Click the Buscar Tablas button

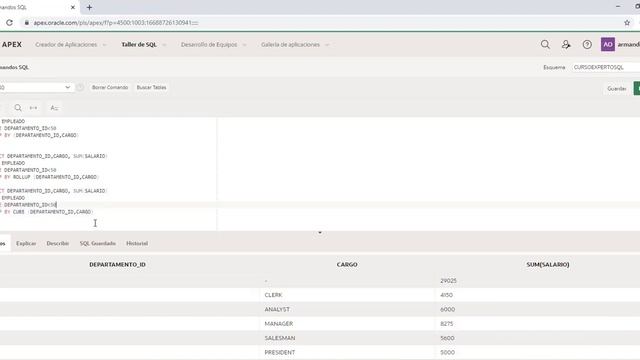pos(151,87)
